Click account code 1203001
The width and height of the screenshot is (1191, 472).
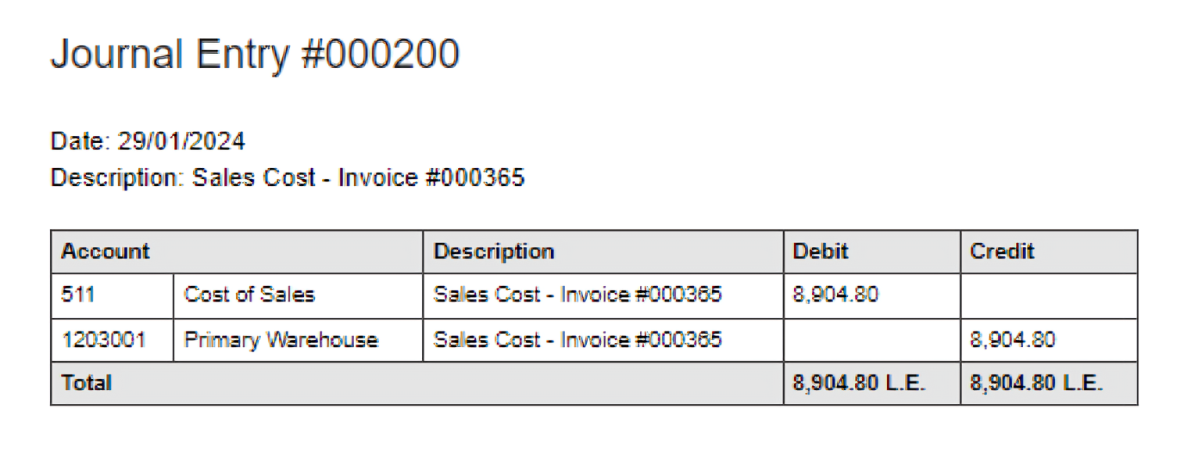click(103, 340)
